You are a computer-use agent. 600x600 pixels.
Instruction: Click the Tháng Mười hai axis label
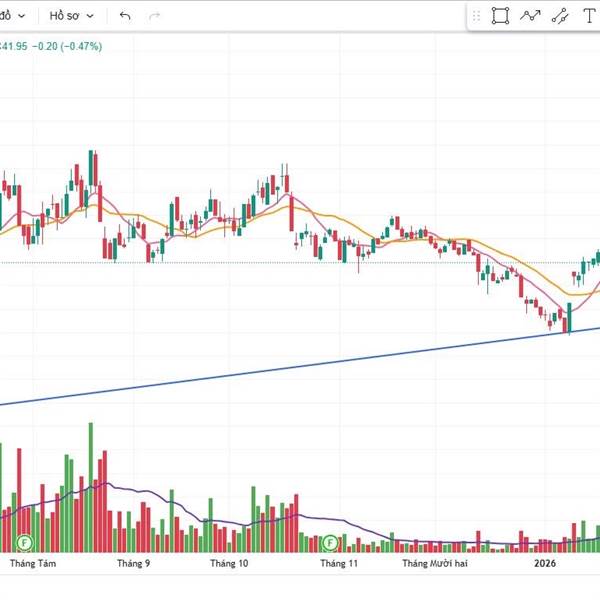click(435, 563)
